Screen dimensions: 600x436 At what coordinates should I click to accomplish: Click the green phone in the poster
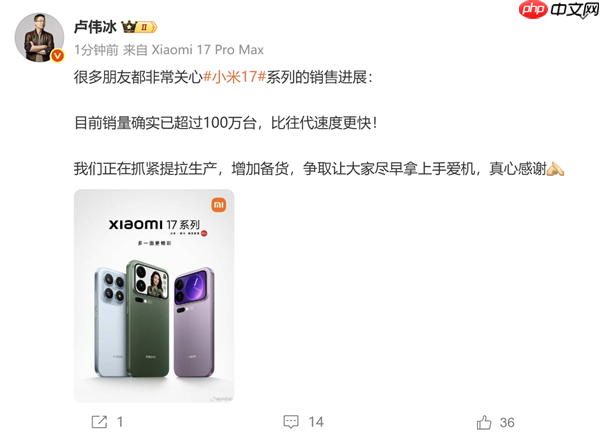(148, 318)
